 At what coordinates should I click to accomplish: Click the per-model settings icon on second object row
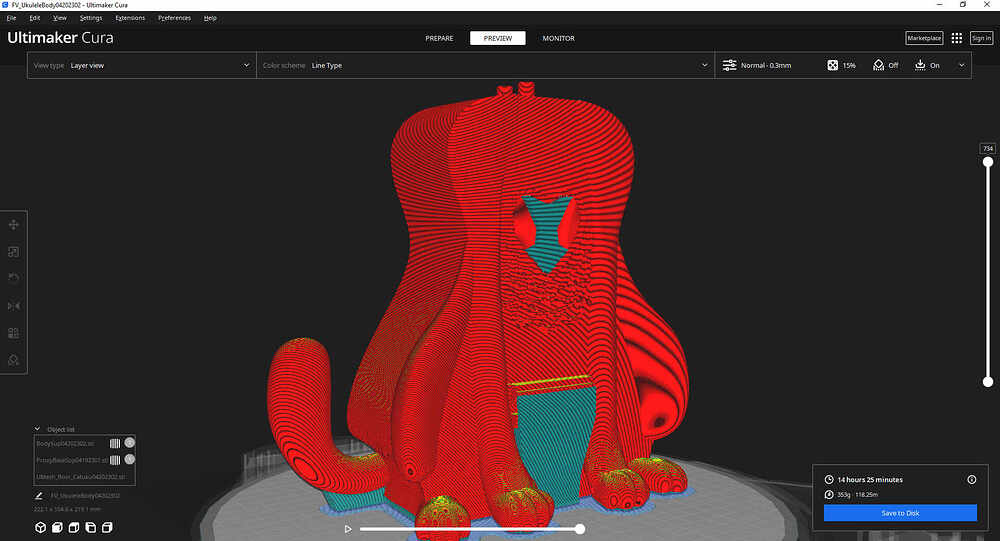coord(115,460)
